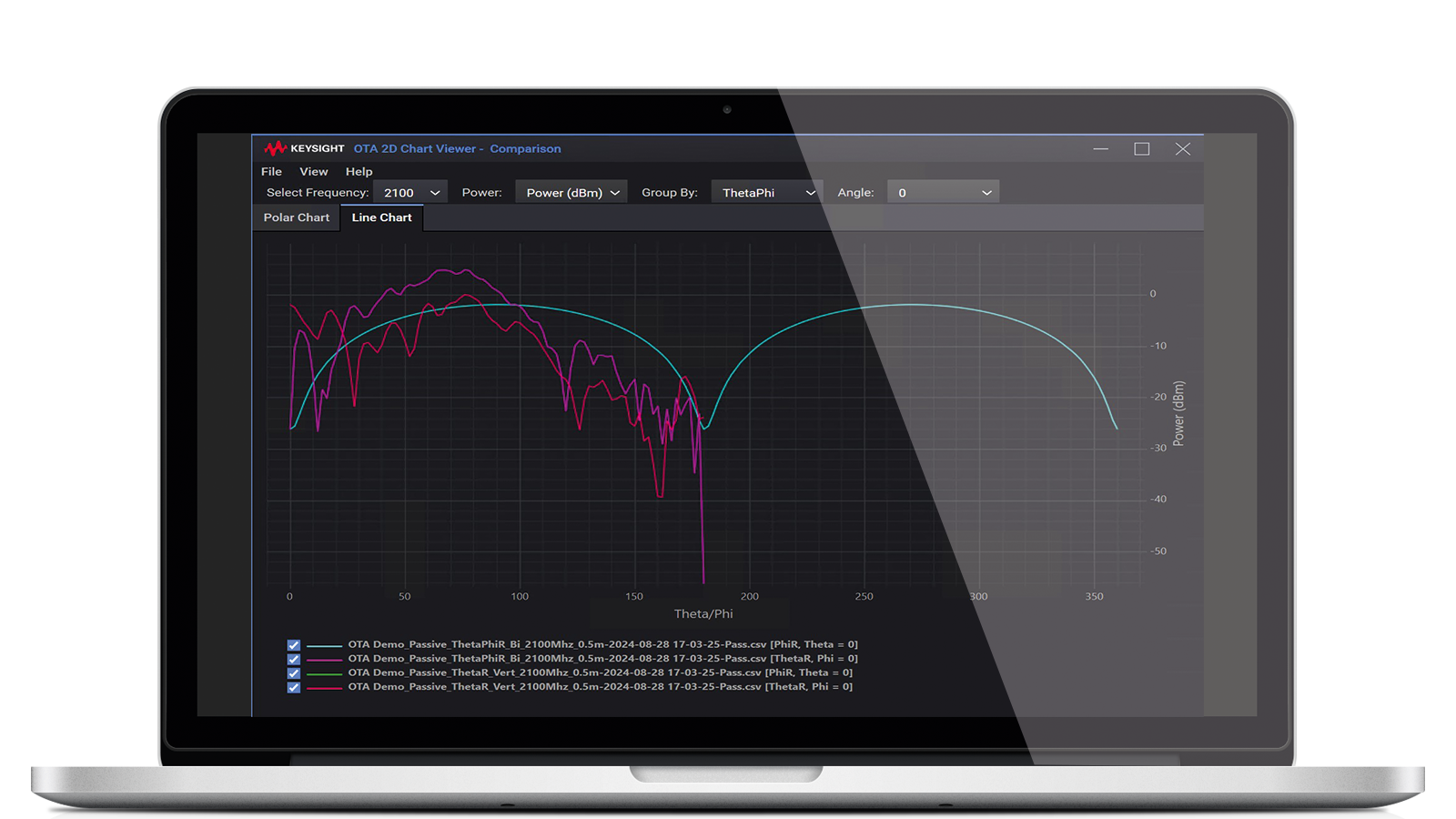Open the File menu

point(271,171)
